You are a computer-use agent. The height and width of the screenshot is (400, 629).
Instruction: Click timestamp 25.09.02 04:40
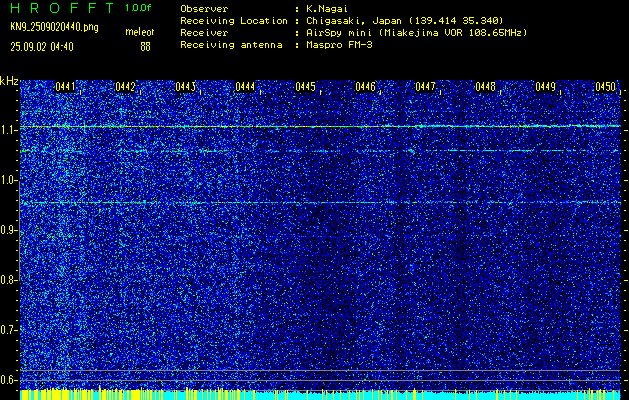pyautogui.click(x=42, y=47)
